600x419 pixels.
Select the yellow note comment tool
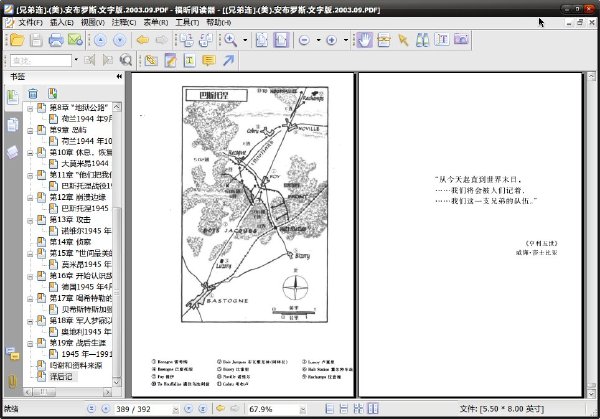[209, 60]
